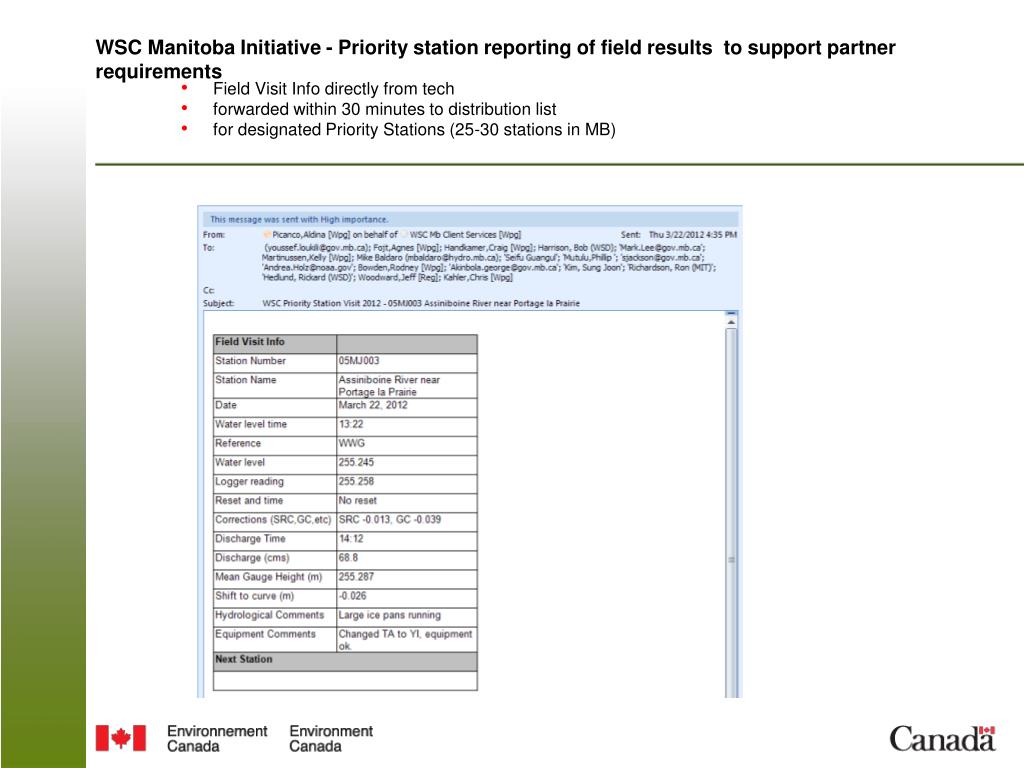Viewport: 1024px width, 768px height.
Task: Click the email subject line text
Action: (x=421, y=304)
